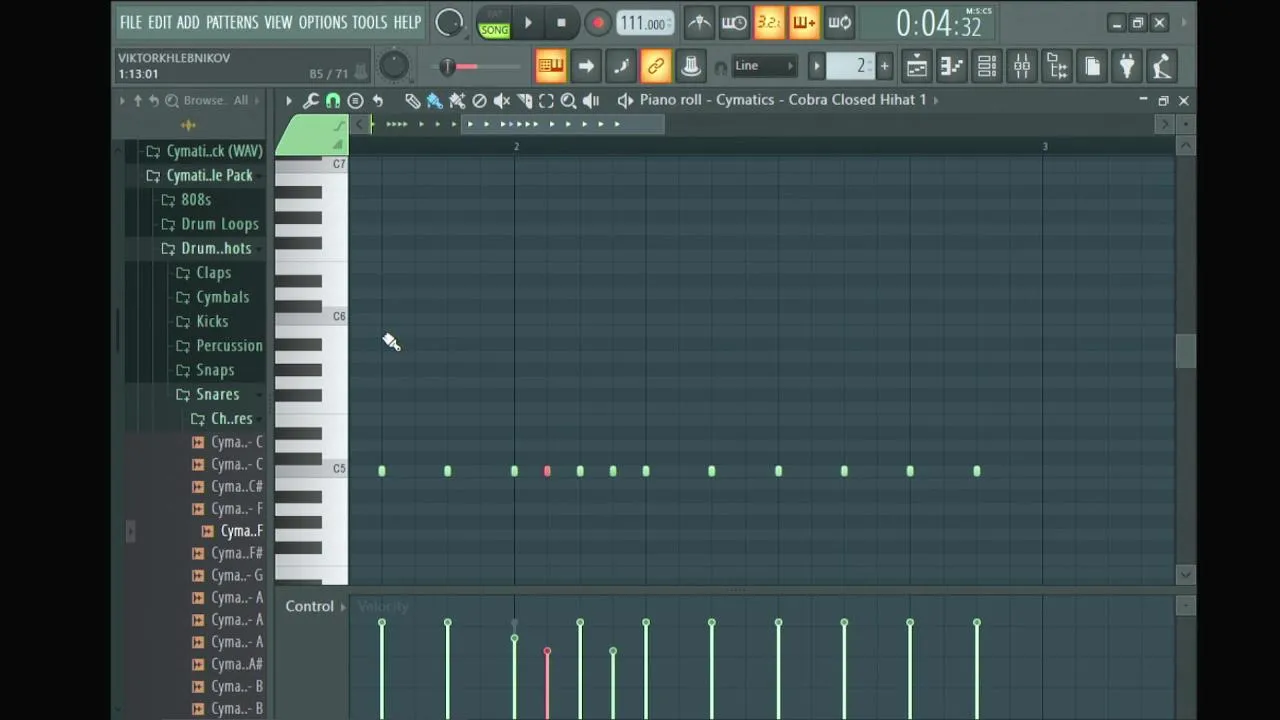Click the master pitch slider
The image size is (1280, 720).
click(481, 67)
